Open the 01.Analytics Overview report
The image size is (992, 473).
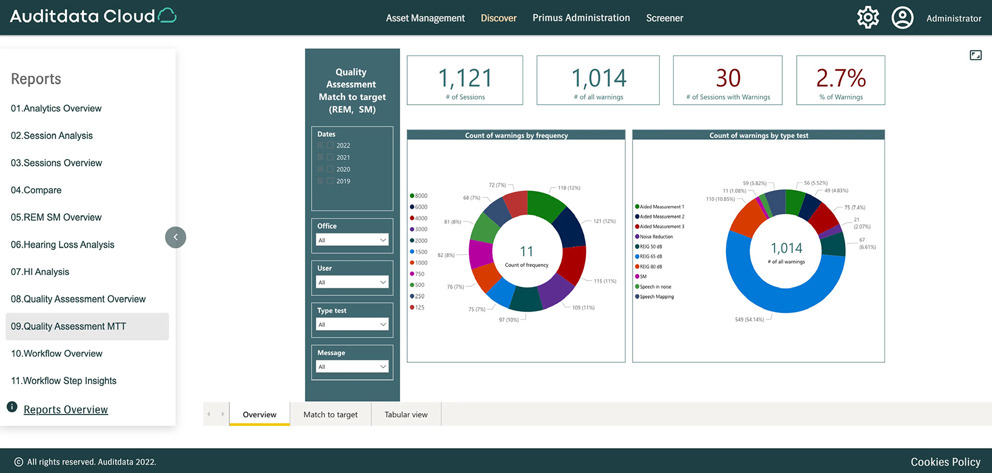[56, 108]
